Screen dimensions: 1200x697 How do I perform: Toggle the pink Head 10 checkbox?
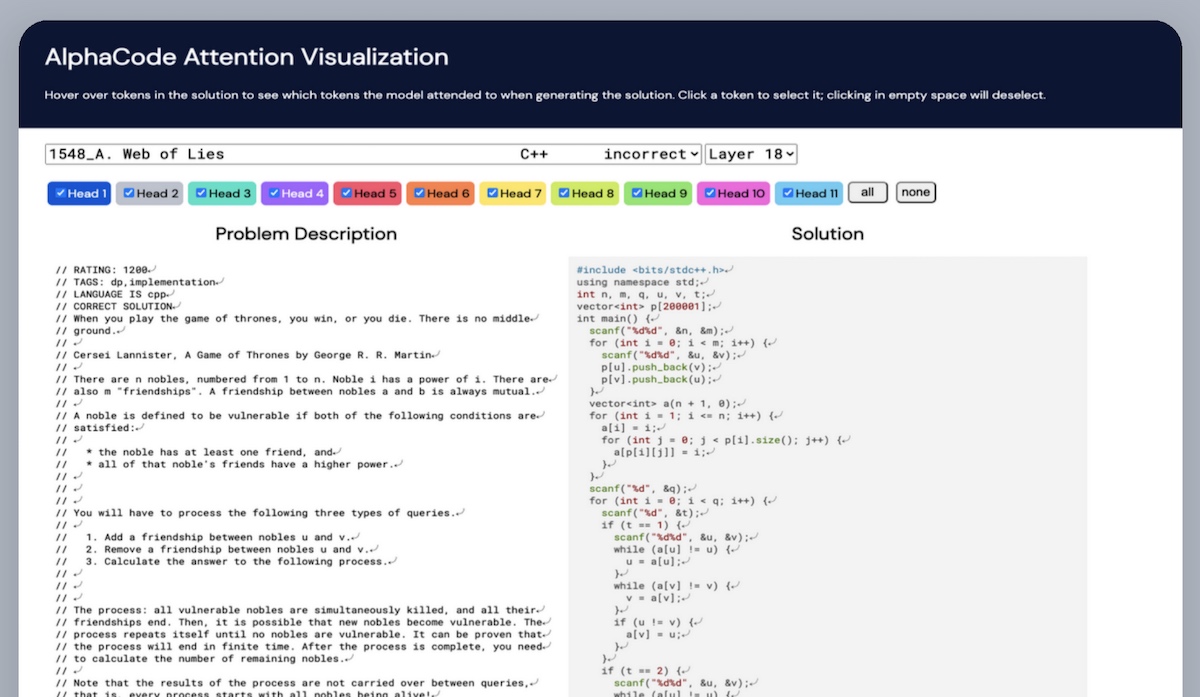(709, 194)
